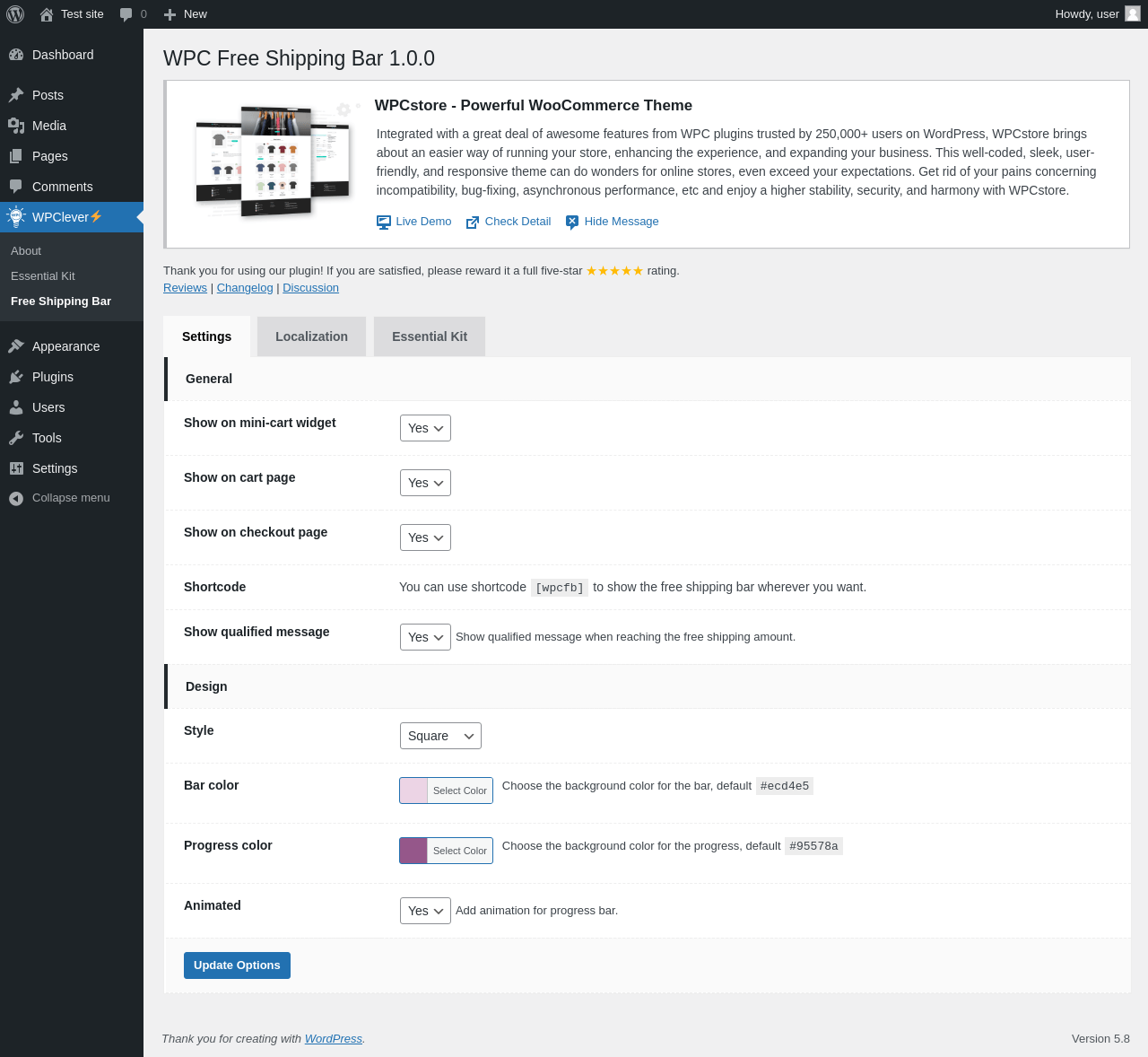Click the Media library icon
This screenshot has width=1148, height=1057.
click(16, 126)
